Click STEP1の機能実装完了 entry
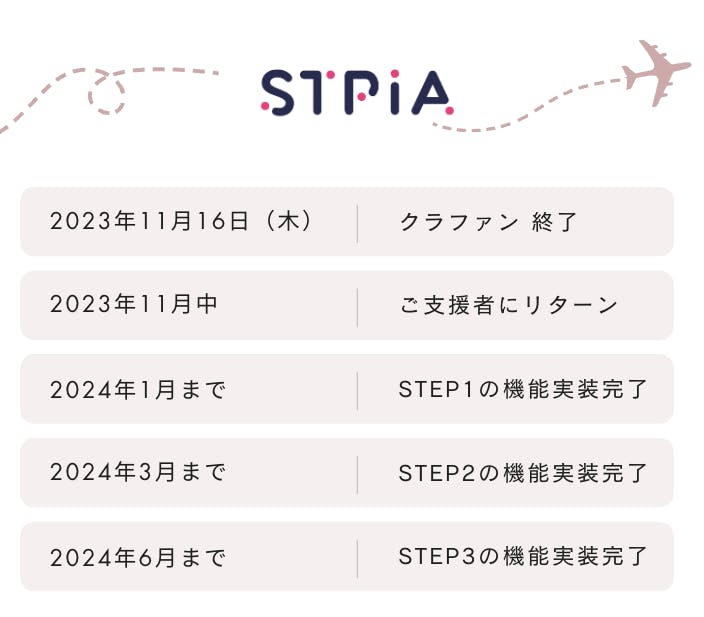The width and height of the screenshot is (704, 617). click(523, 389)
